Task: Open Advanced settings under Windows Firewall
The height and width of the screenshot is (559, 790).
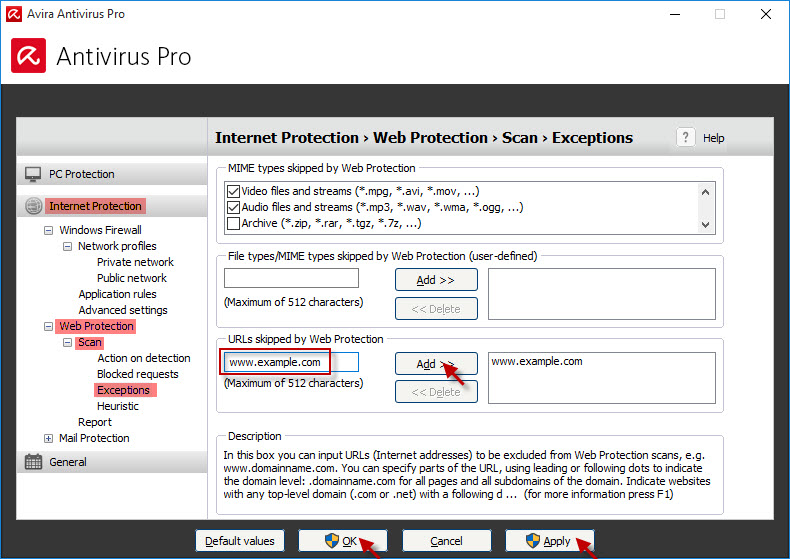Action: (x=122, y=310)
